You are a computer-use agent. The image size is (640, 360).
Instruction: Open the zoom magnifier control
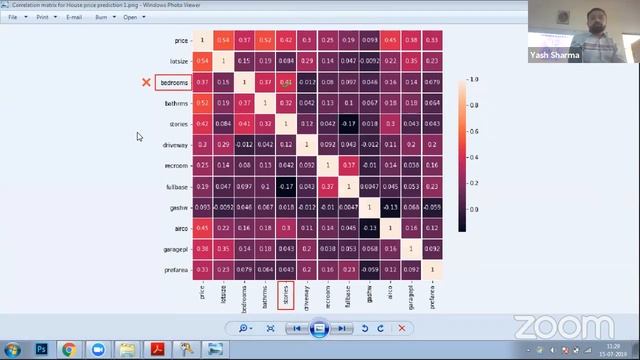tap(245, 328)
